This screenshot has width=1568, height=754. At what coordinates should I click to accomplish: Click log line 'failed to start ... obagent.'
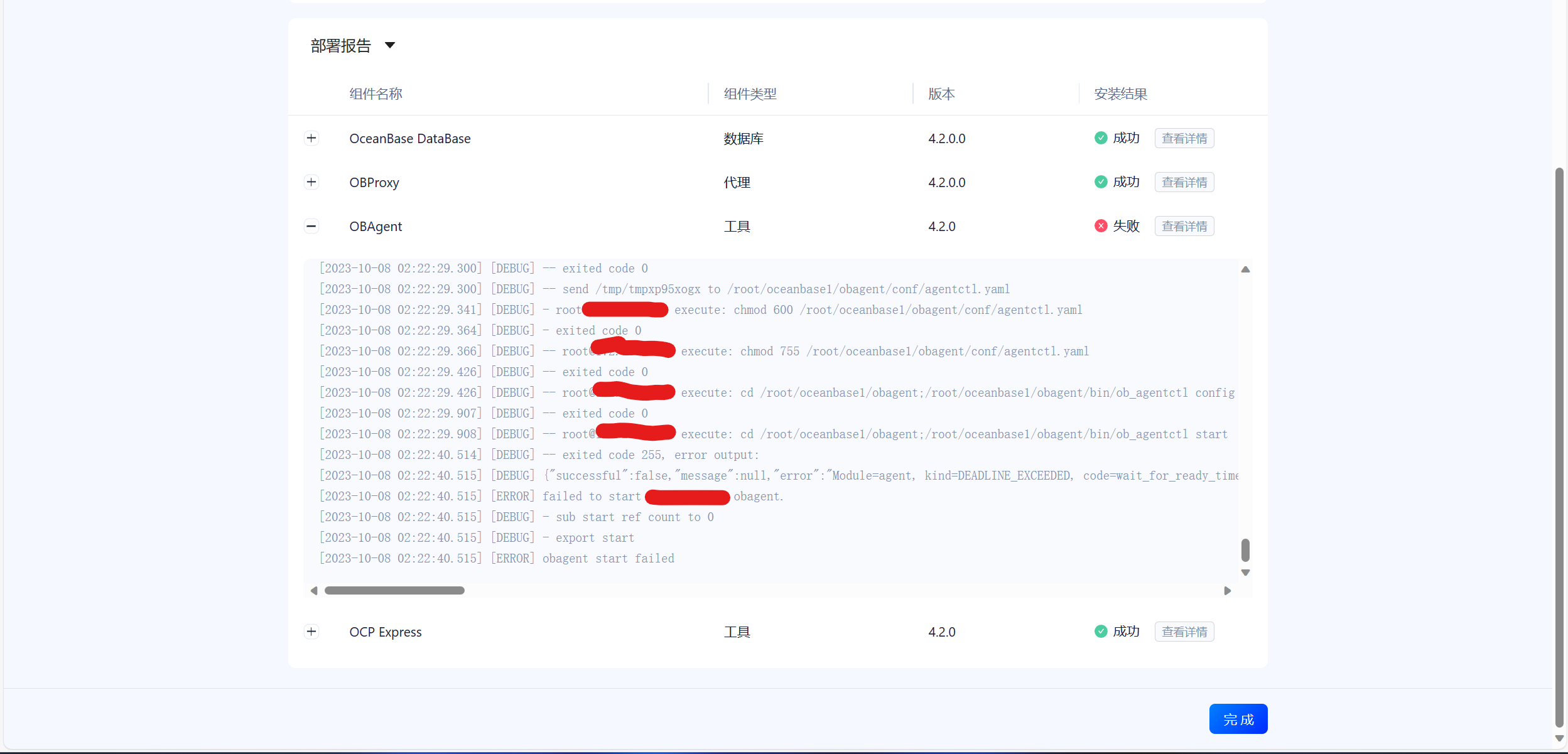(x=551, y=497)
